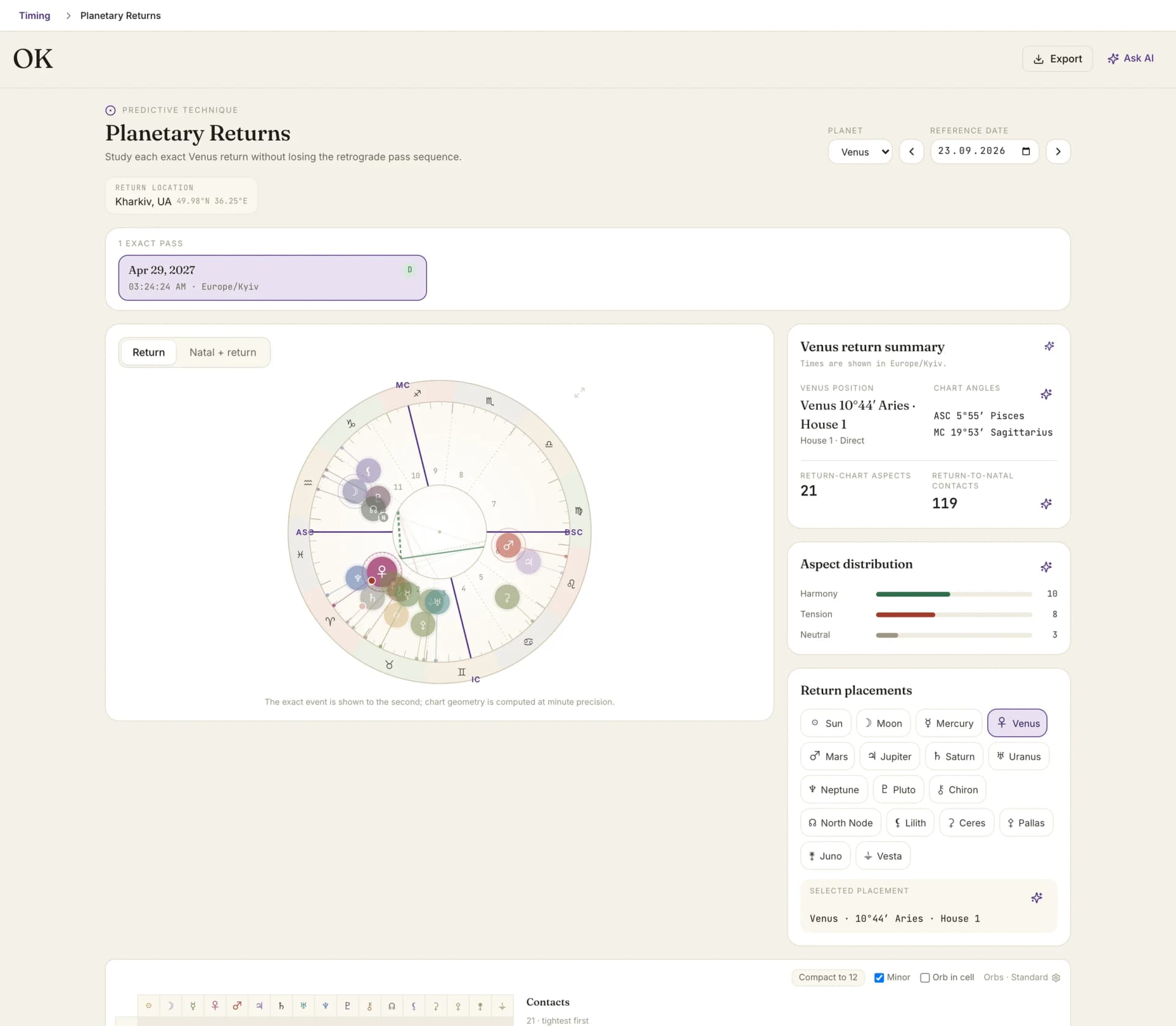Click the Venus glyph on the chart wheel
This screenshot has height=1026, width=1176.
click(x=382, y=571)
